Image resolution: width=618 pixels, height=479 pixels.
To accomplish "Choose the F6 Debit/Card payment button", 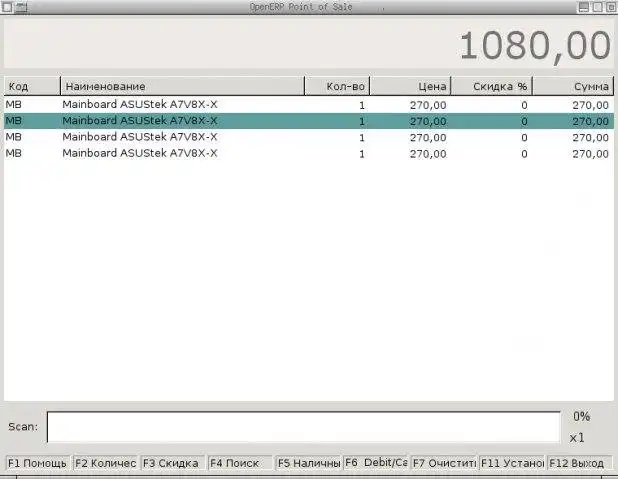I will coord(375,463).
